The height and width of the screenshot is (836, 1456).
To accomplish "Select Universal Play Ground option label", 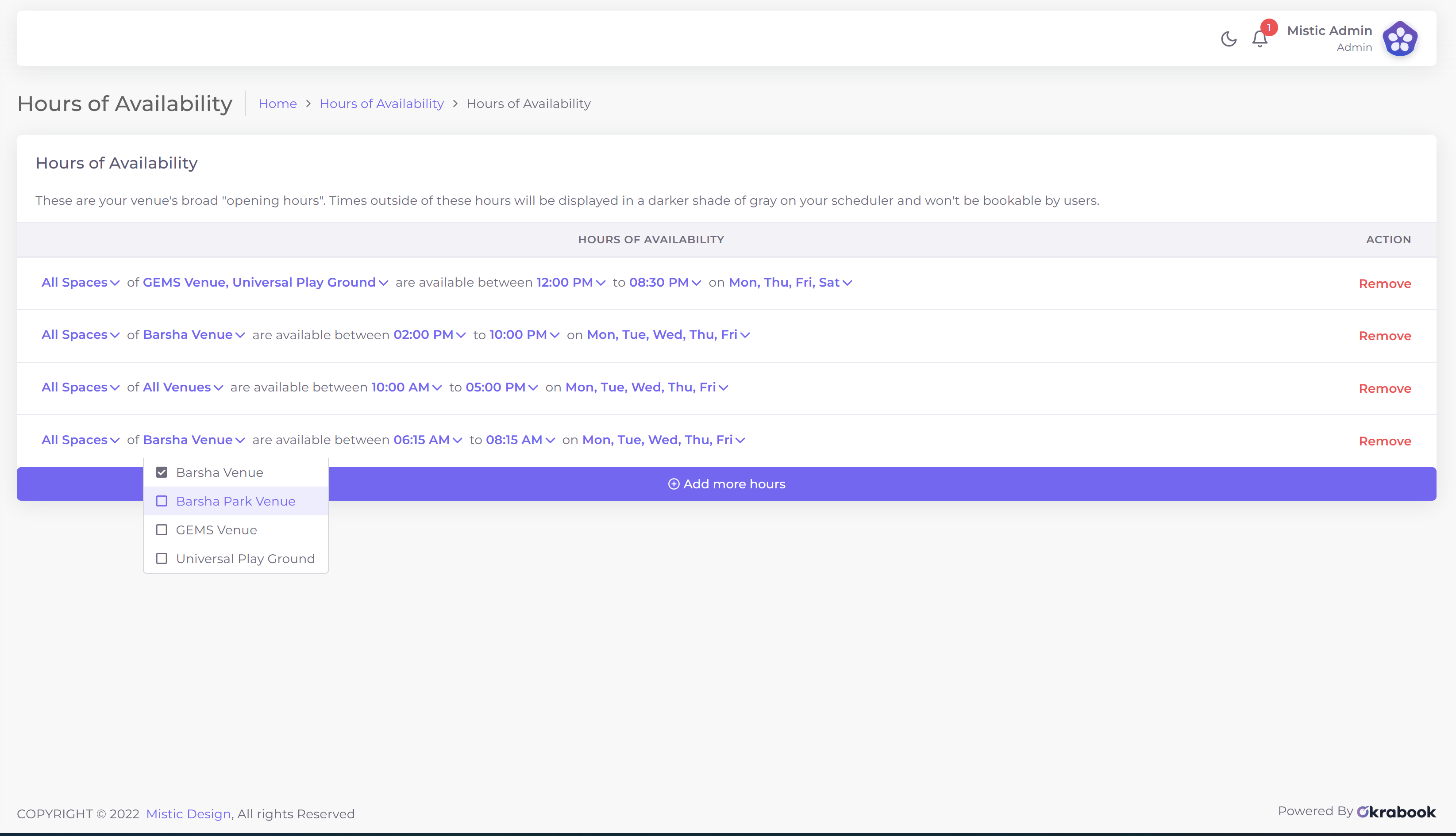I will [x=245, y=559].
